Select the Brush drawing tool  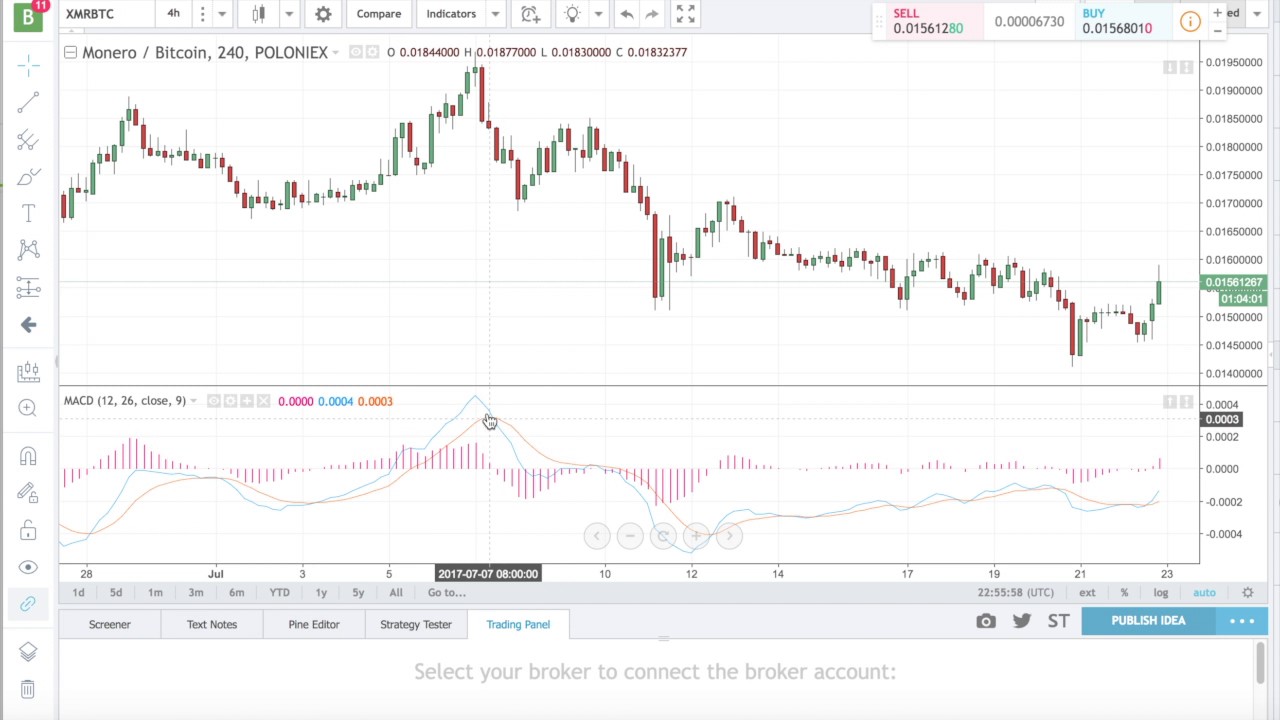click(x=28, y=177)
